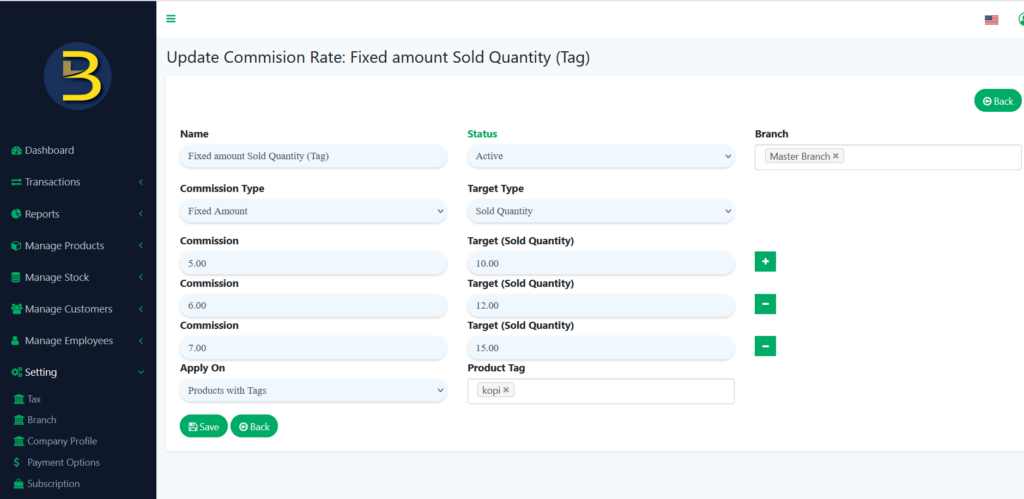Open the US flag language selector

click(x=991, y=19)
